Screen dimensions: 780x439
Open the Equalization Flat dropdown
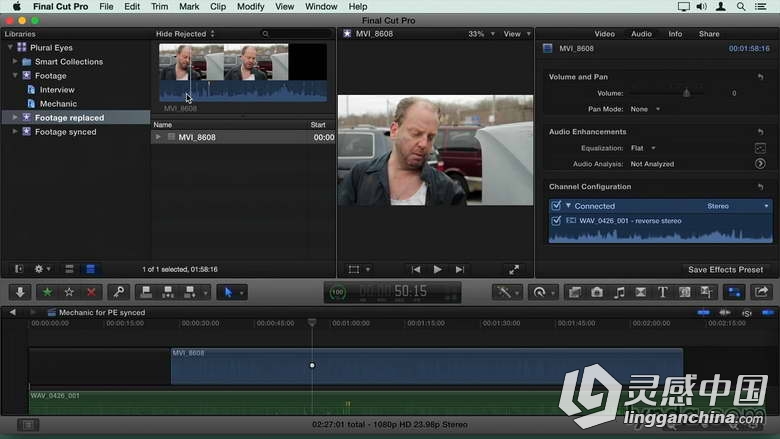[643, 148]
